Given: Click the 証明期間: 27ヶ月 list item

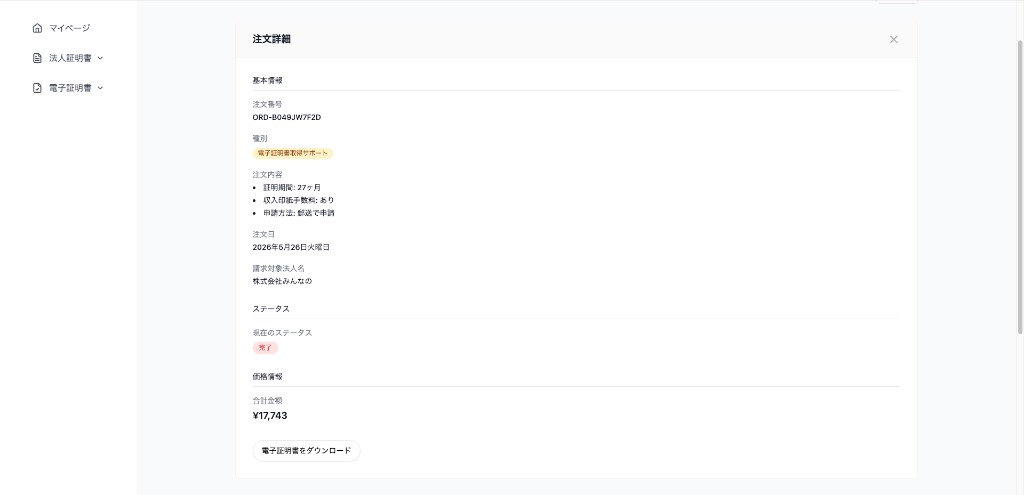Looking at the screenshot, I should pos(292,187).
